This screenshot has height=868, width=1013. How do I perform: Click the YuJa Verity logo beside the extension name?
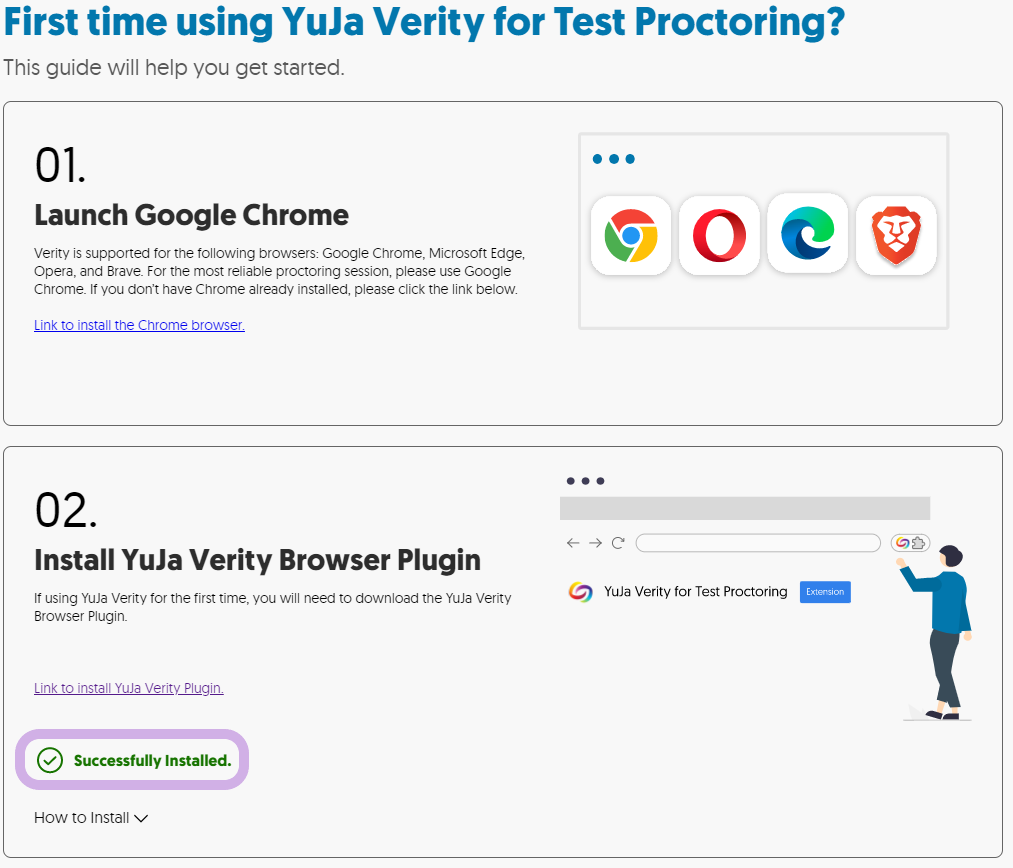coord(580,591)
